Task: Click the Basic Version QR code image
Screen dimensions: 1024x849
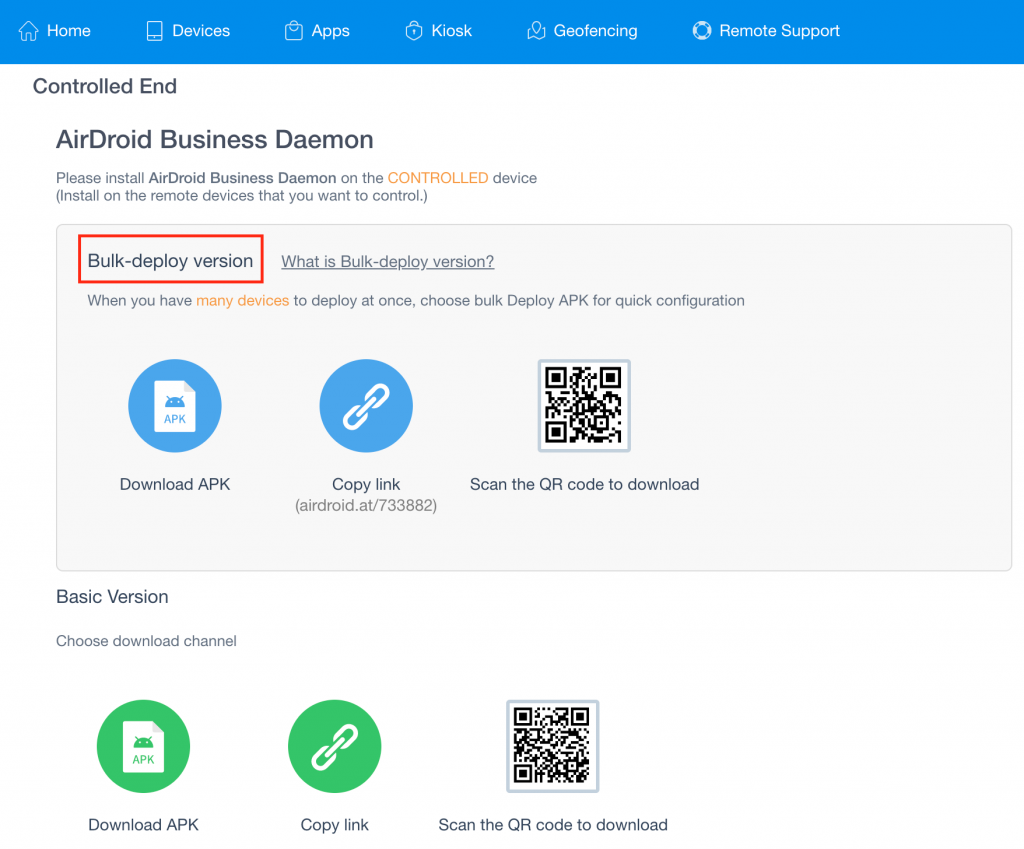Action: [552, 746]
